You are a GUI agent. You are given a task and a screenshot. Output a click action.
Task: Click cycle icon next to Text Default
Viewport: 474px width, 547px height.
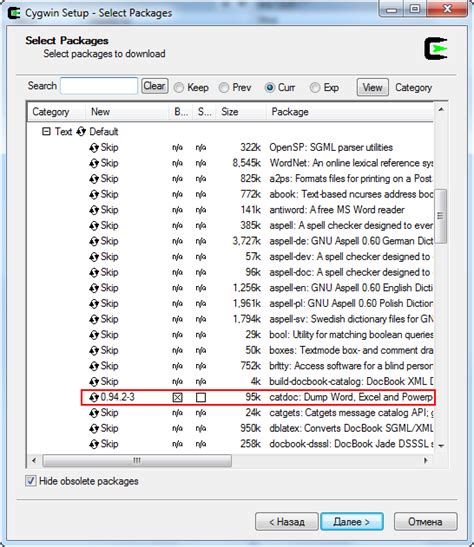pyautogui.click(x=81, y=132)
